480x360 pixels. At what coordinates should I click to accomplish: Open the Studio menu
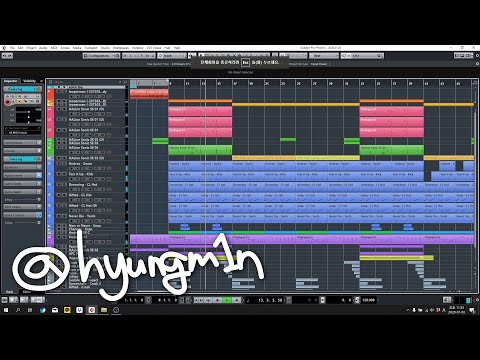click(x=105, y=48)
